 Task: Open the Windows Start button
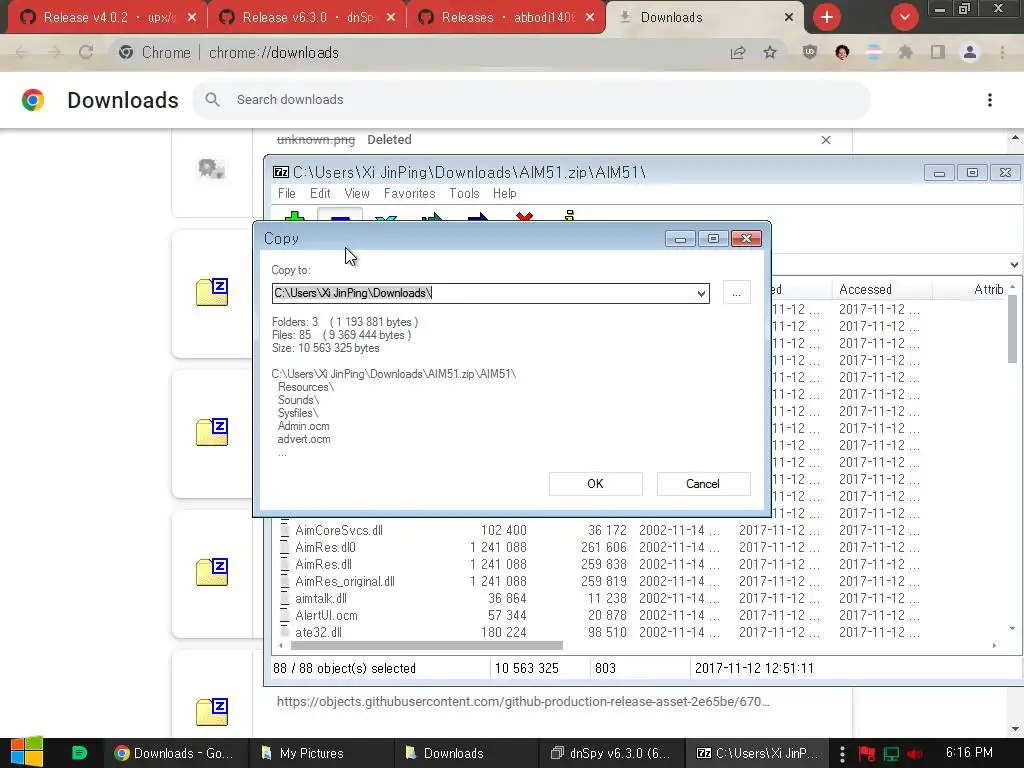(x=27, y=752)
